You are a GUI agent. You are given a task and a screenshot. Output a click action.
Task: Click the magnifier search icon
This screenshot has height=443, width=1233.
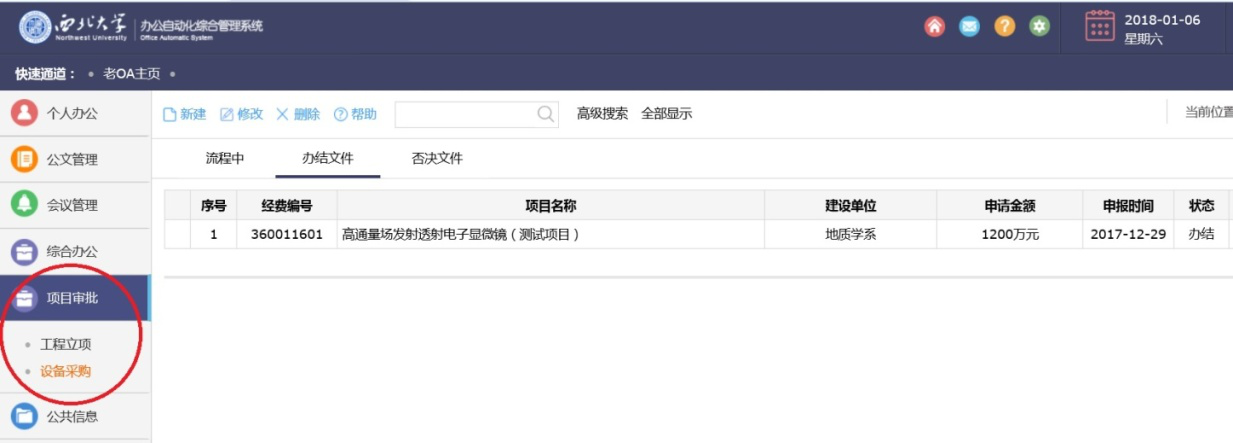click(546, 114)
